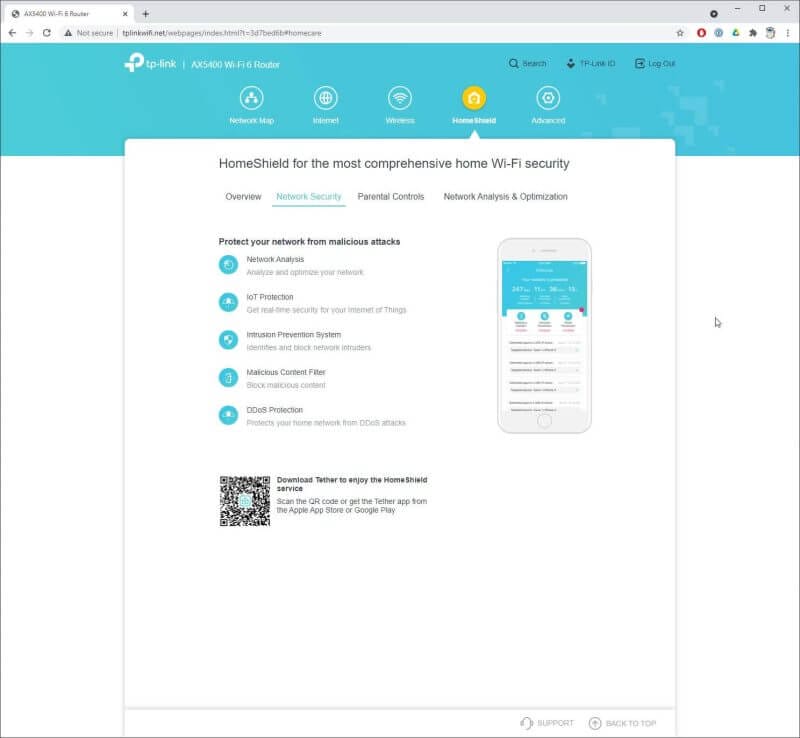Open the Wireless settings icon
The height and width of the screenshot is (738, 800).
pos(400,98)
